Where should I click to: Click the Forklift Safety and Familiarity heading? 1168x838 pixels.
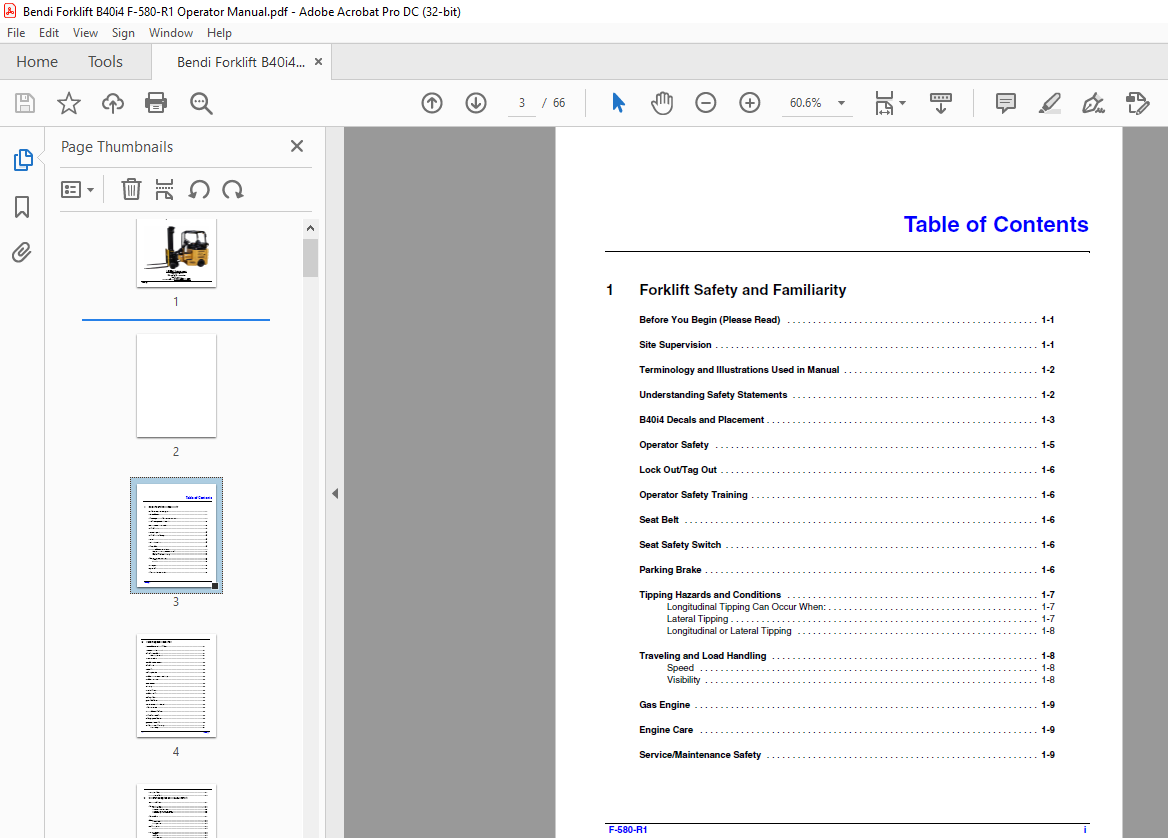[743, 290]
